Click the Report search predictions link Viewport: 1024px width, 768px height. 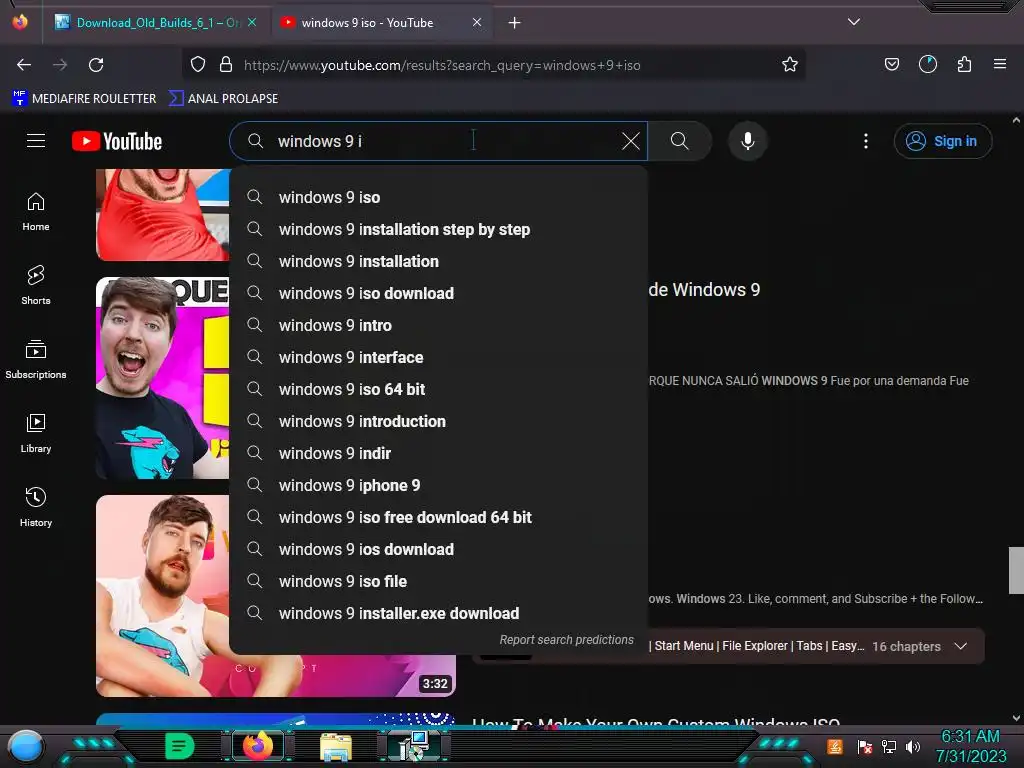(567, 640)
